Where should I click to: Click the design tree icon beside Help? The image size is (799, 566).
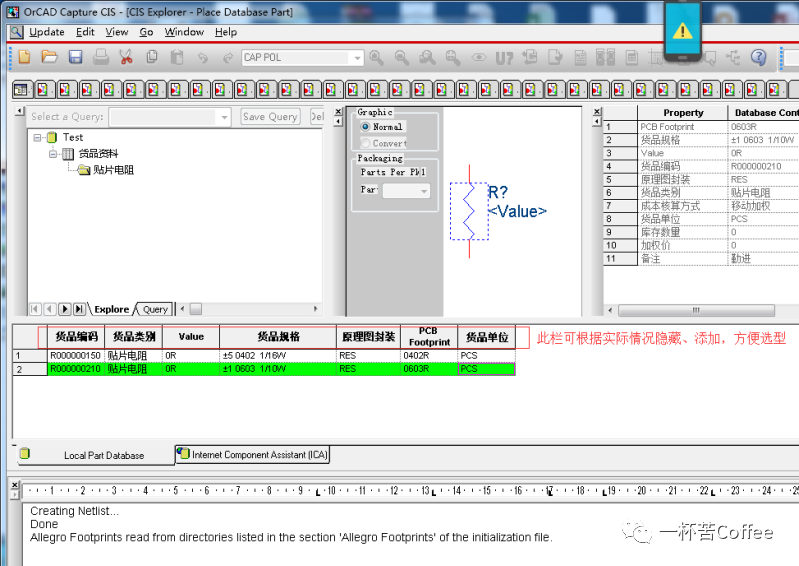[x=733, y=58]
